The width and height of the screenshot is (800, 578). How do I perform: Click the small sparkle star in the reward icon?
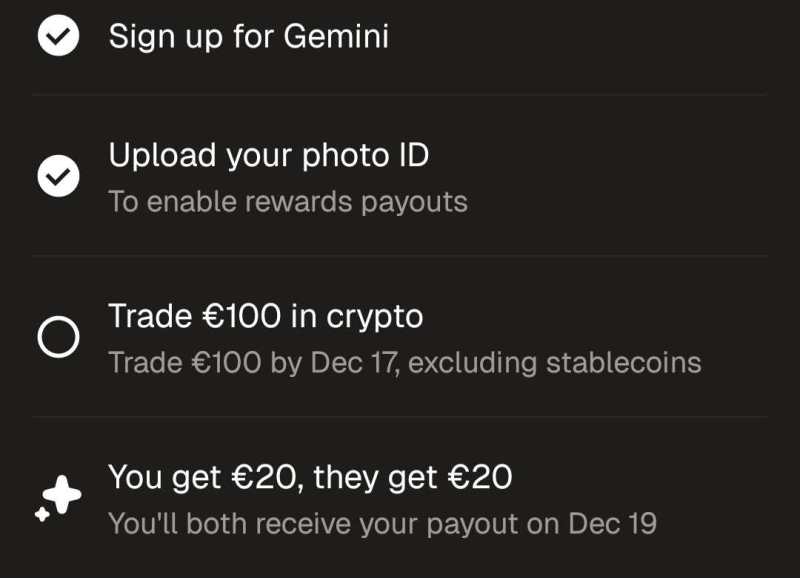click(x=42, y=514)
